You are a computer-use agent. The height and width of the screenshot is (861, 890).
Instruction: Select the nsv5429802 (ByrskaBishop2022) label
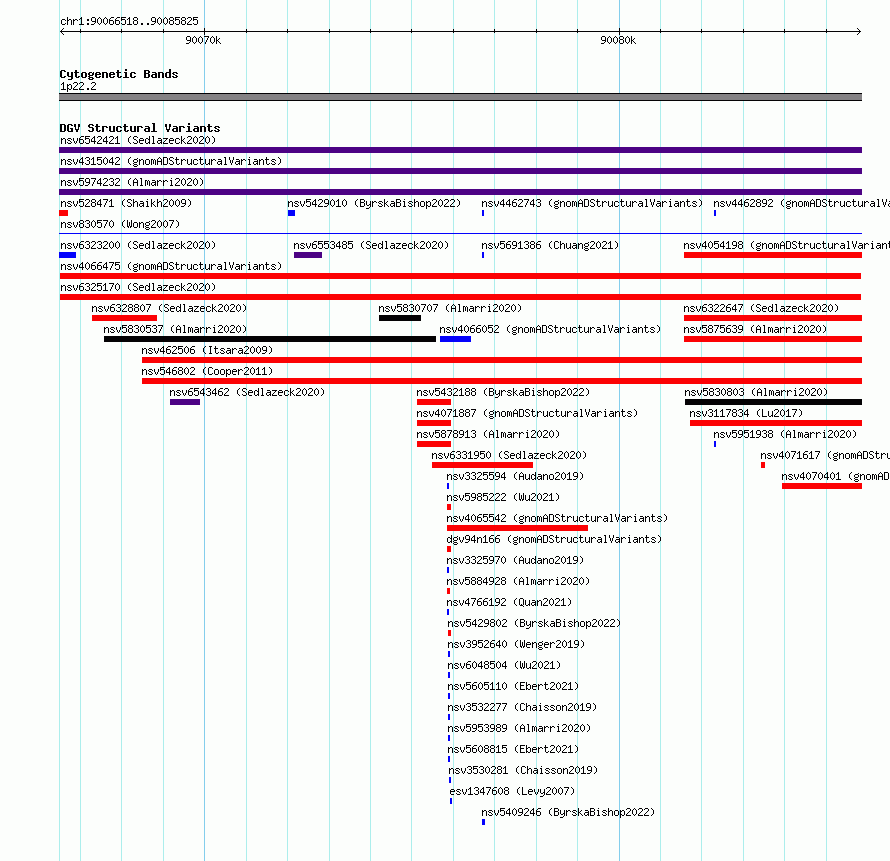[x=534, y=623]
